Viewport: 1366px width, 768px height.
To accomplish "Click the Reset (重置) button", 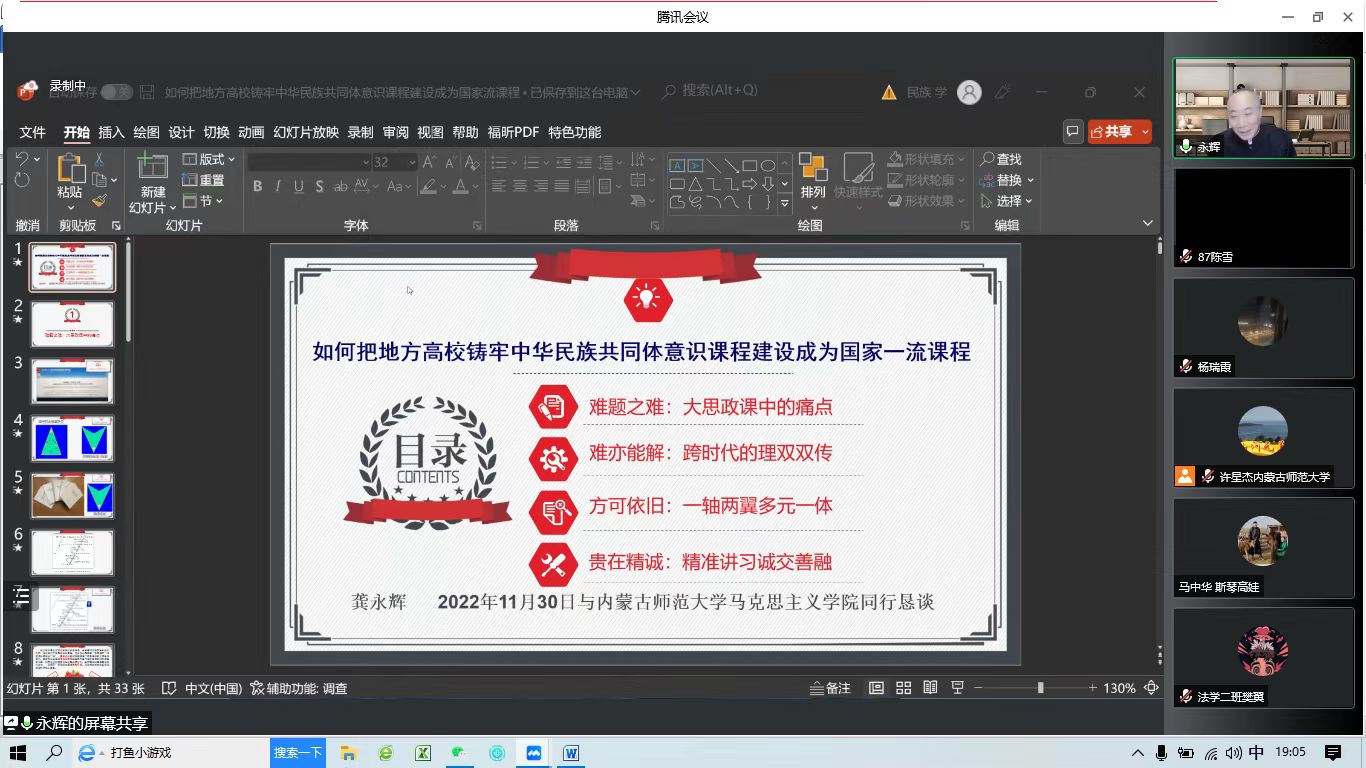I will tap(203, 180).
